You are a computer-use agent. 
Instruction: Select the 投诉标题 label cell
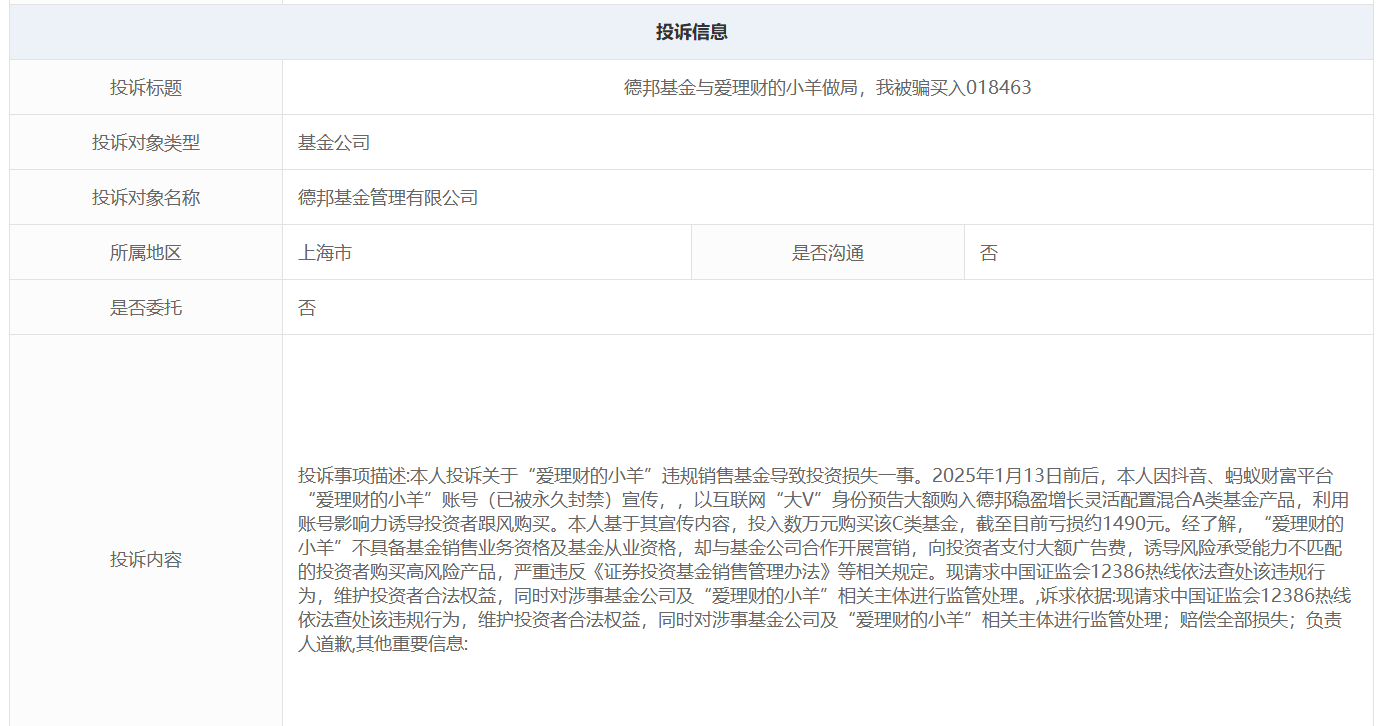(x=146, y=88)
